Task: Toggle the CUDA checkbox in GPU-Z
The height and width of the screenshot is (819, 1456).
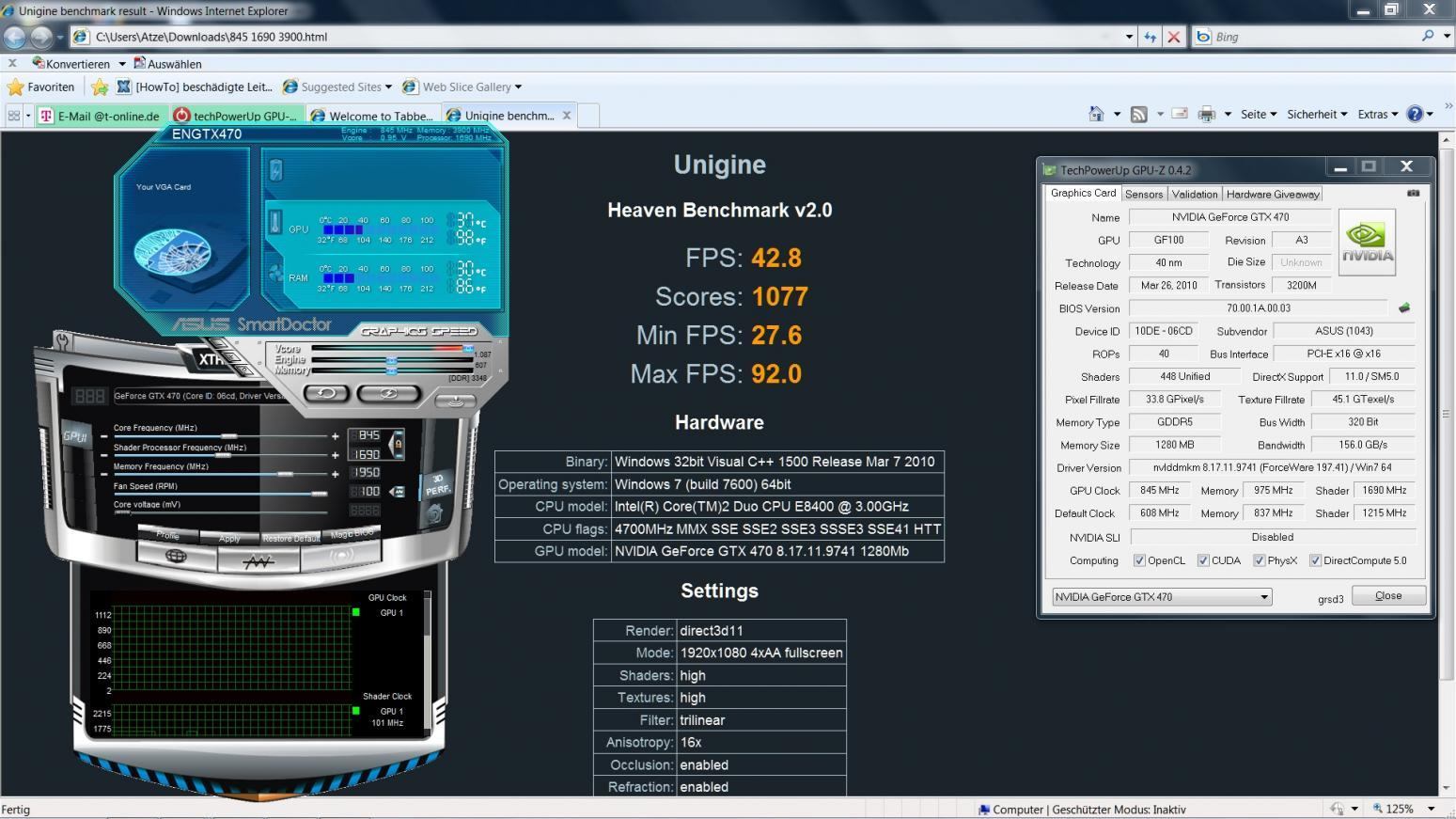Action: (x=1203, y=560)
